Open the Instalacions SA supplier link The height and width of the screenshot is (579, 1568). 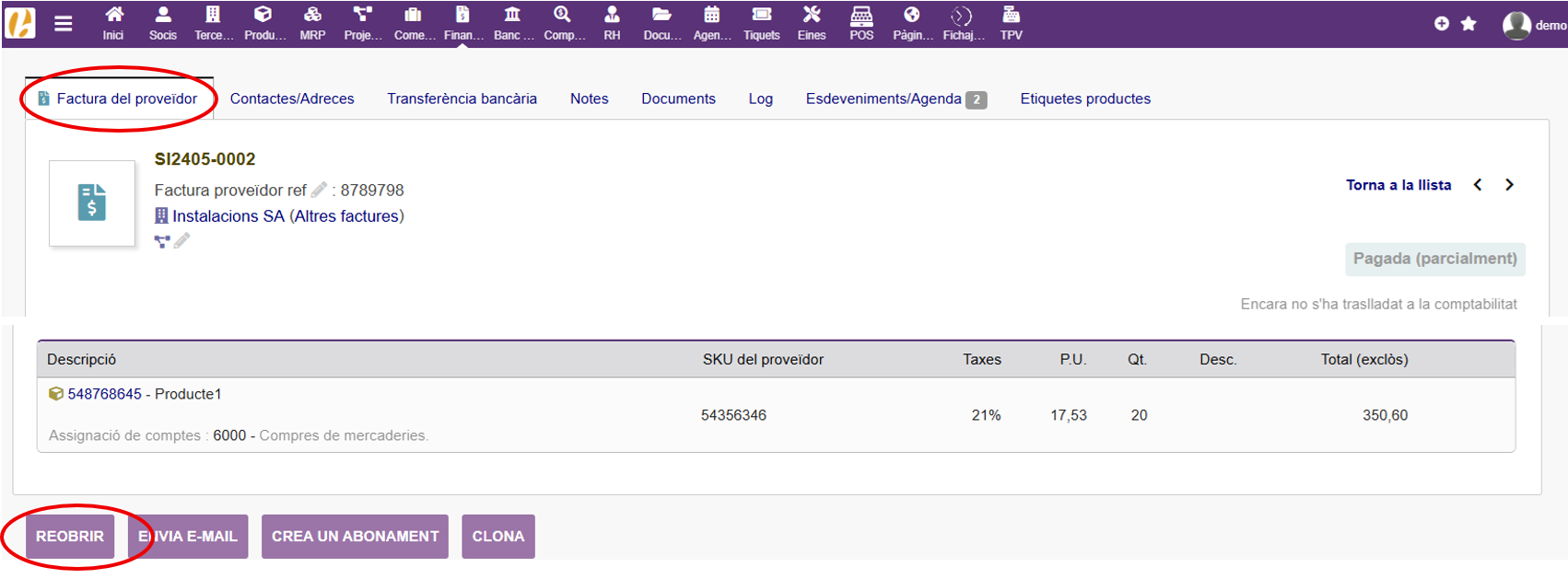(x=228, y=216)
